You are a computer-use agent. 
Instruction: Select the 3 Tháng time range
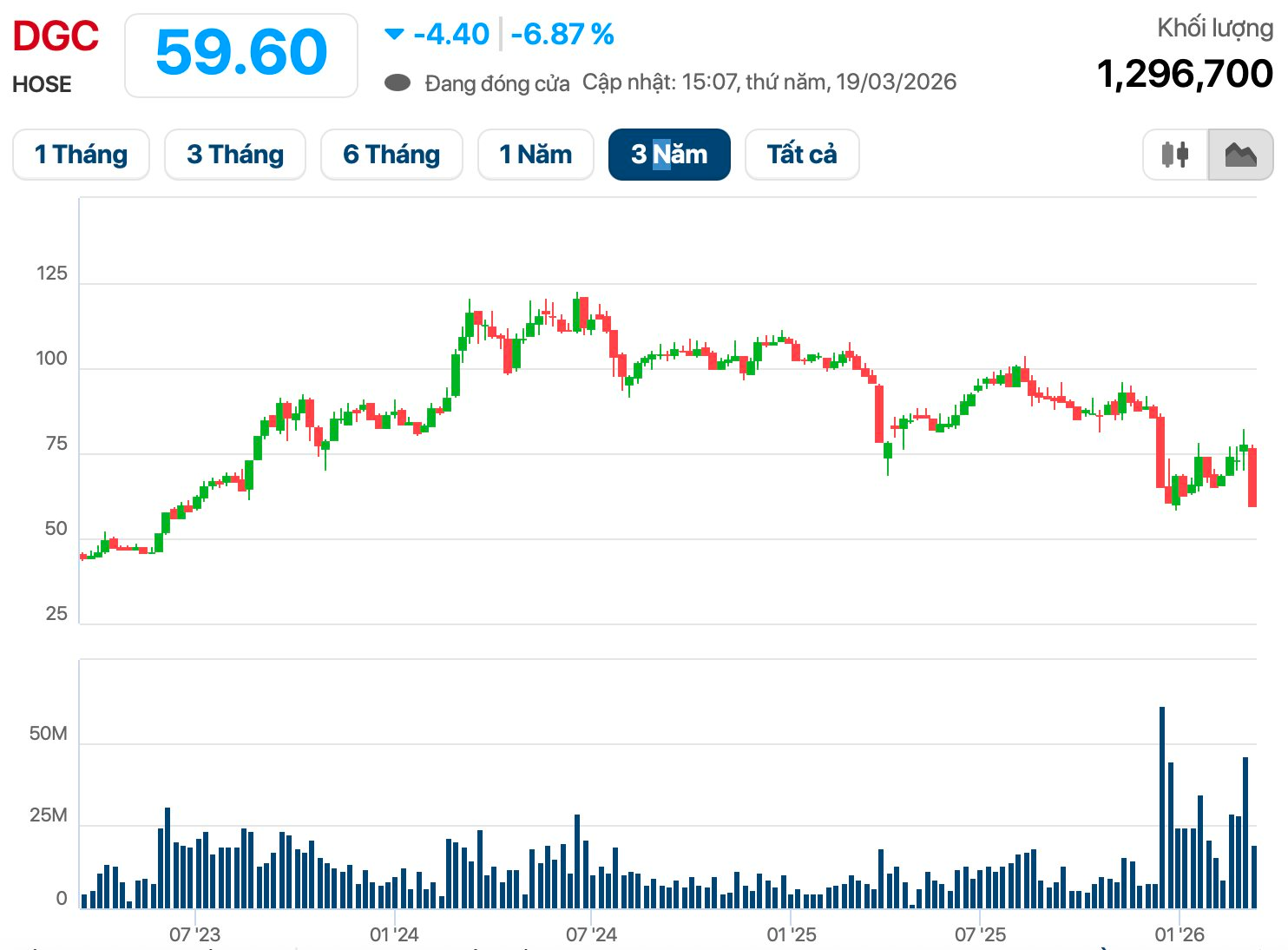click(235, 155)
